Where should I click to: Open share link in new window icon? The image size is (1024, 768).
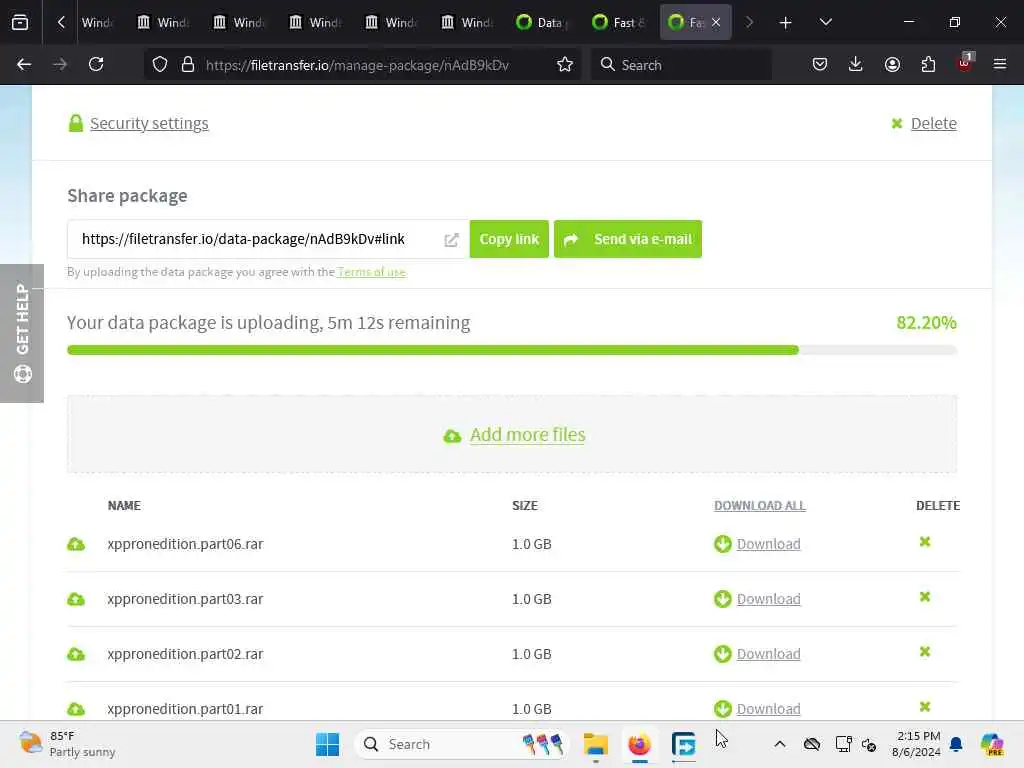coord(451,240)
